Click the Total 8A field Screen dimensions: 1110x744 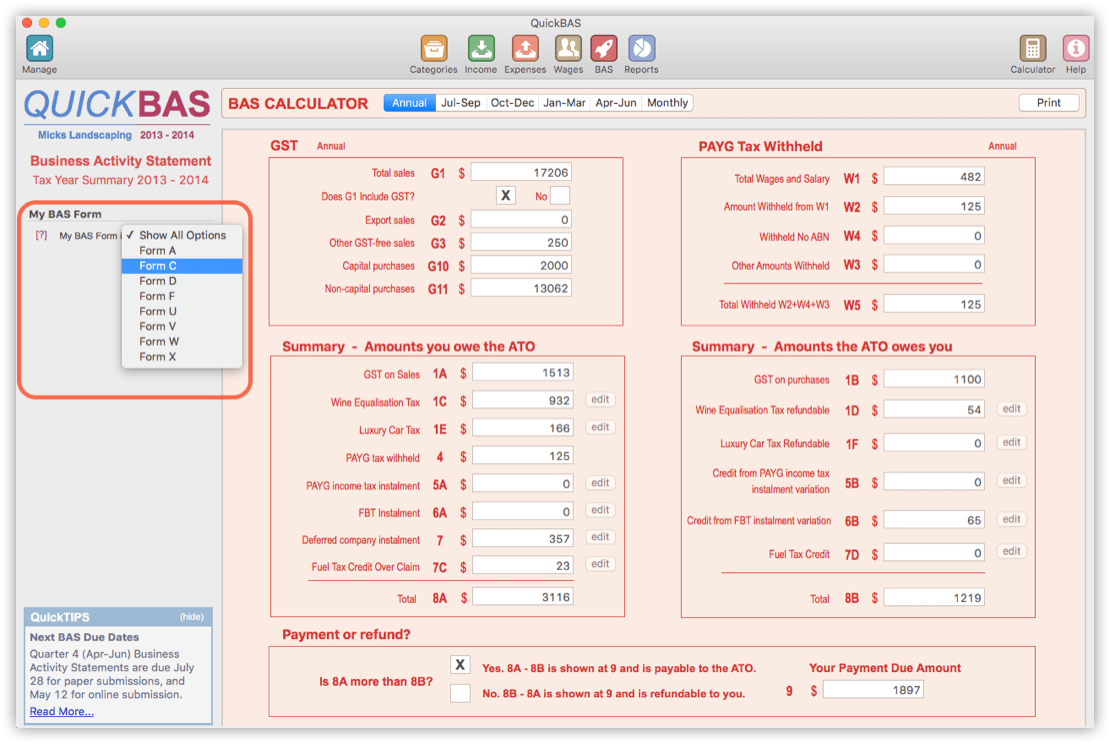point(523,597)
